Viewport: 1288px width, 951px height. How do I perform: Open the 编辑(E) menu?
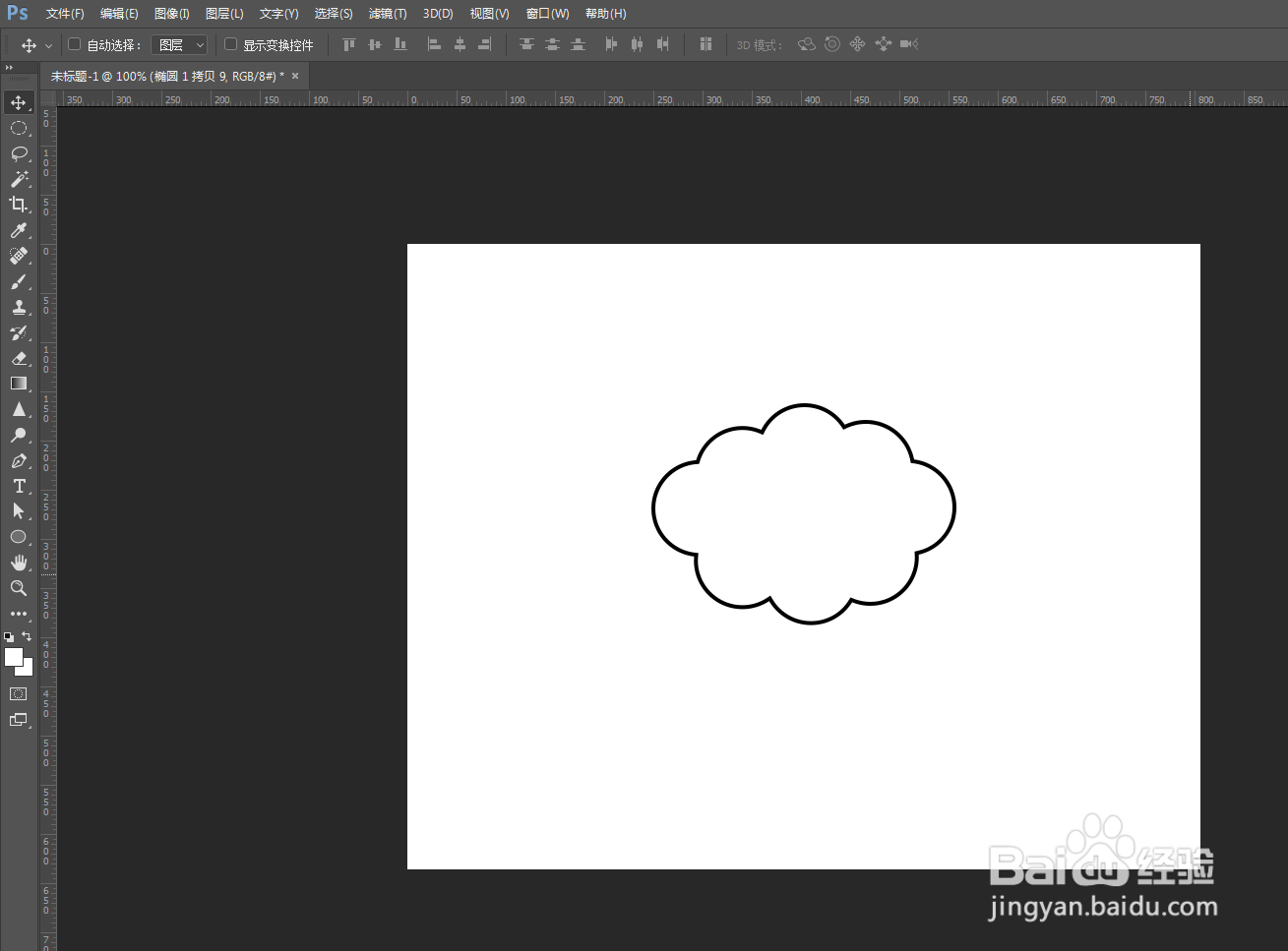119,14
